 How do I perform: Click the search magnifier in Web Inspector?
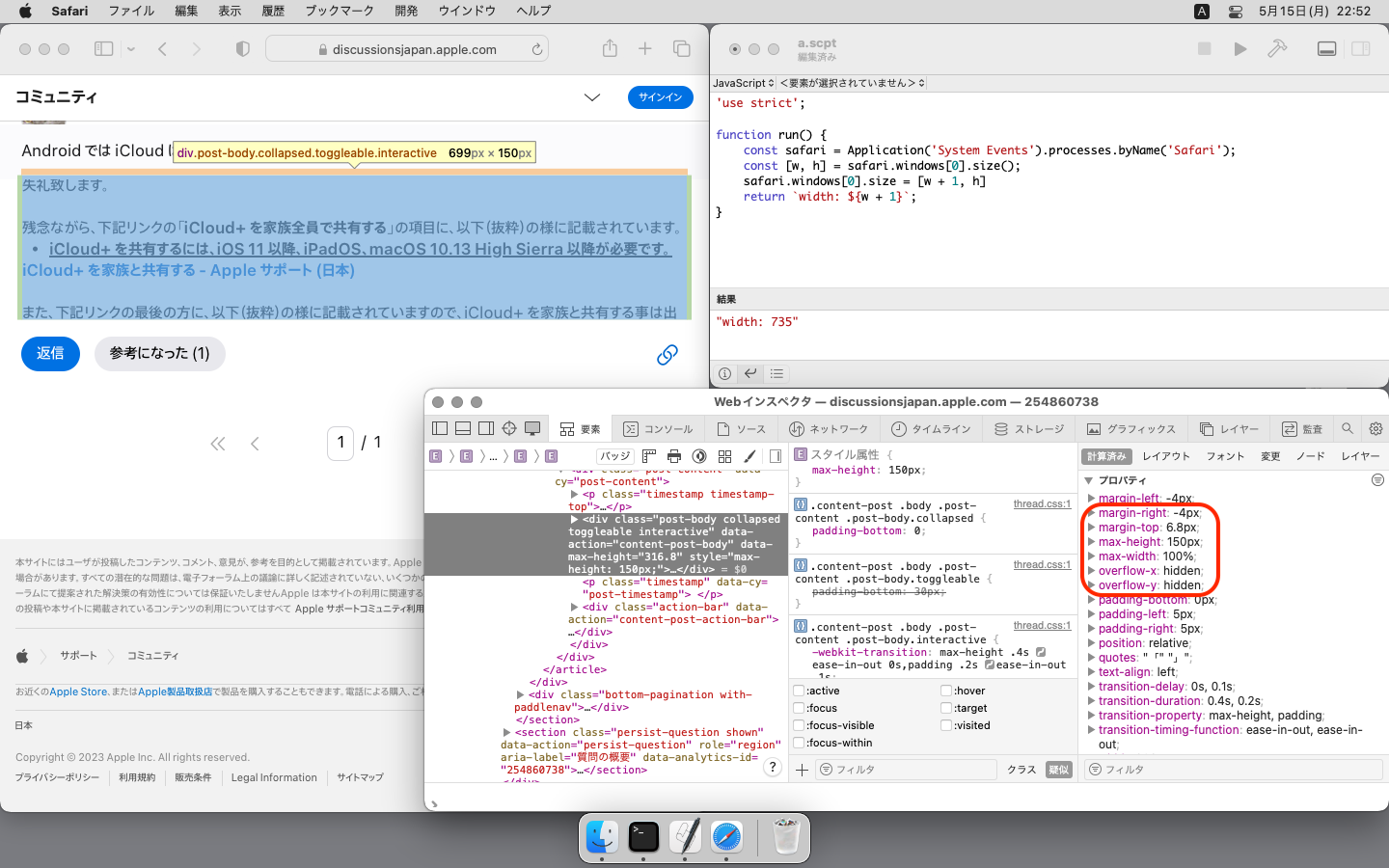click(x=1348, y=428)
